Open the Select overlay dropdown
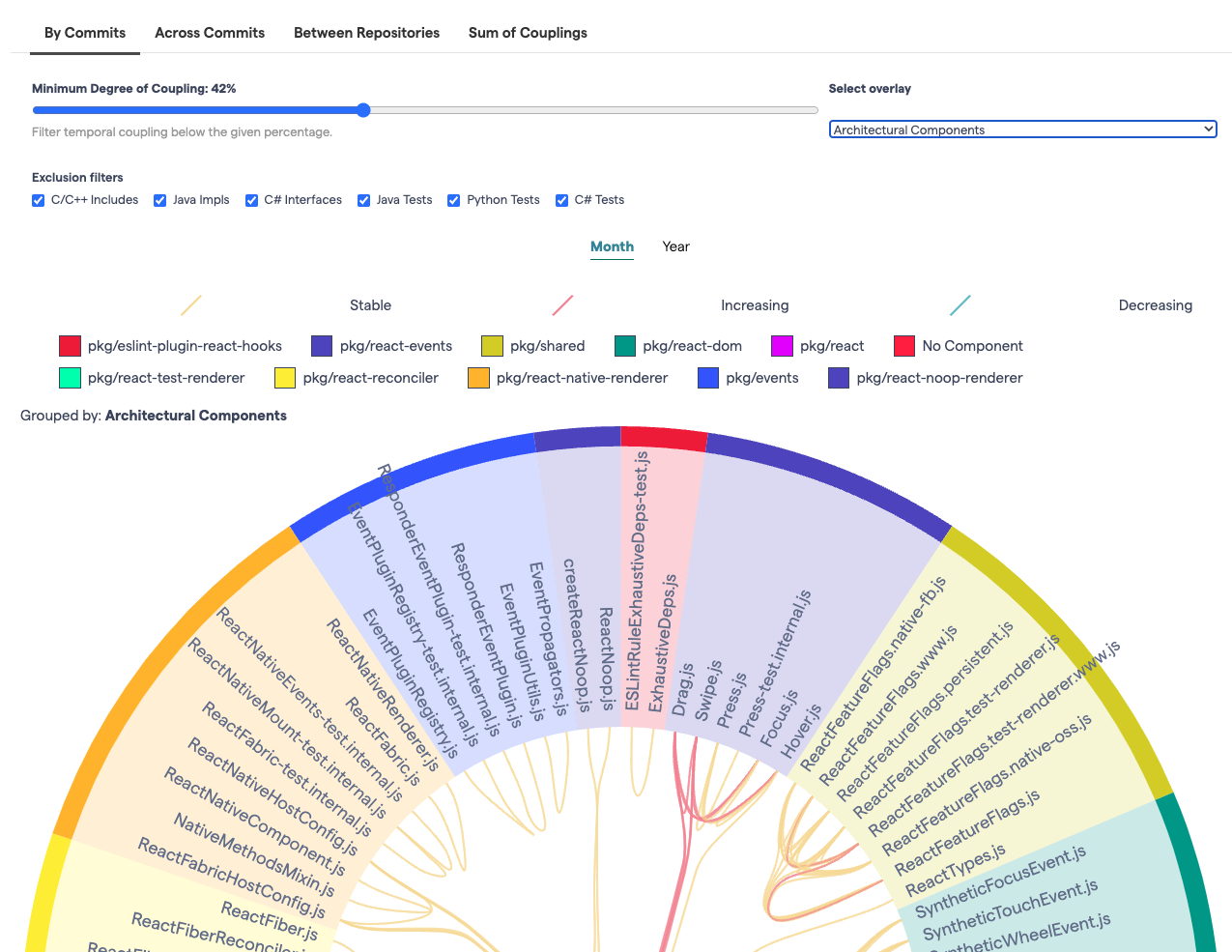This screenshot has height=952, width=1232. point(1022,130)
